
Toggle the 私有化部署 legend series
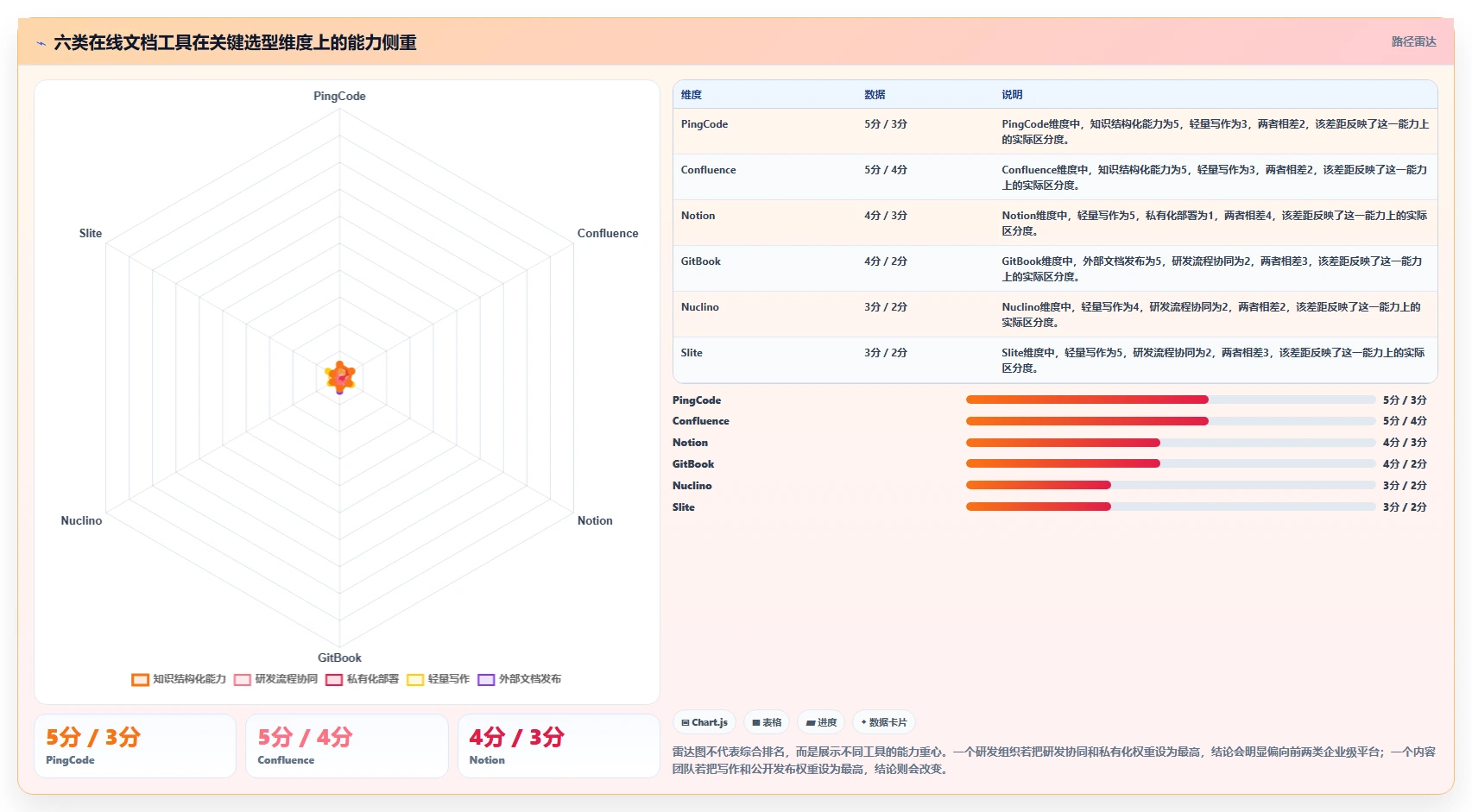363,679
